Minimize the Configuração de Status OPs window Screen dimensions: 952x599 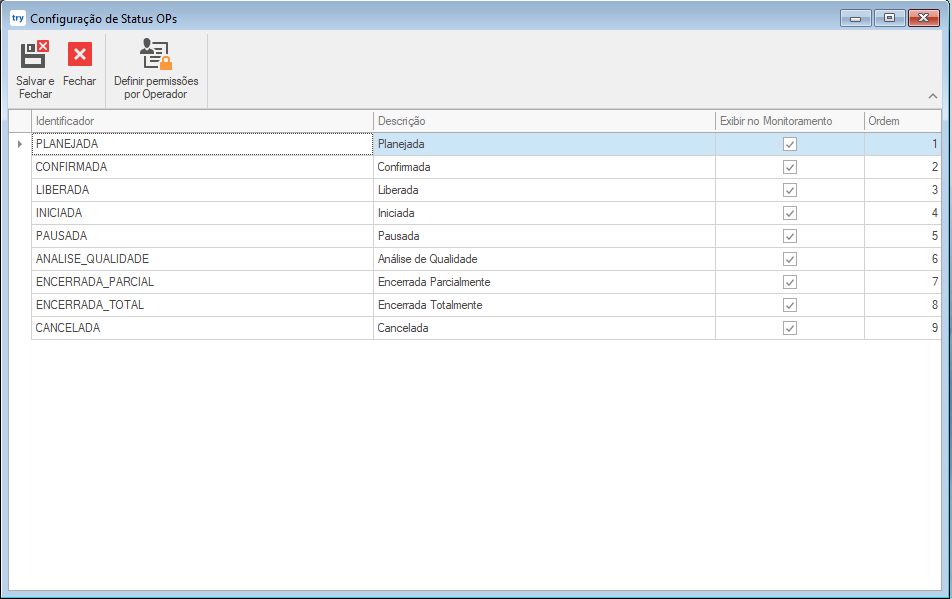[856, 18]
